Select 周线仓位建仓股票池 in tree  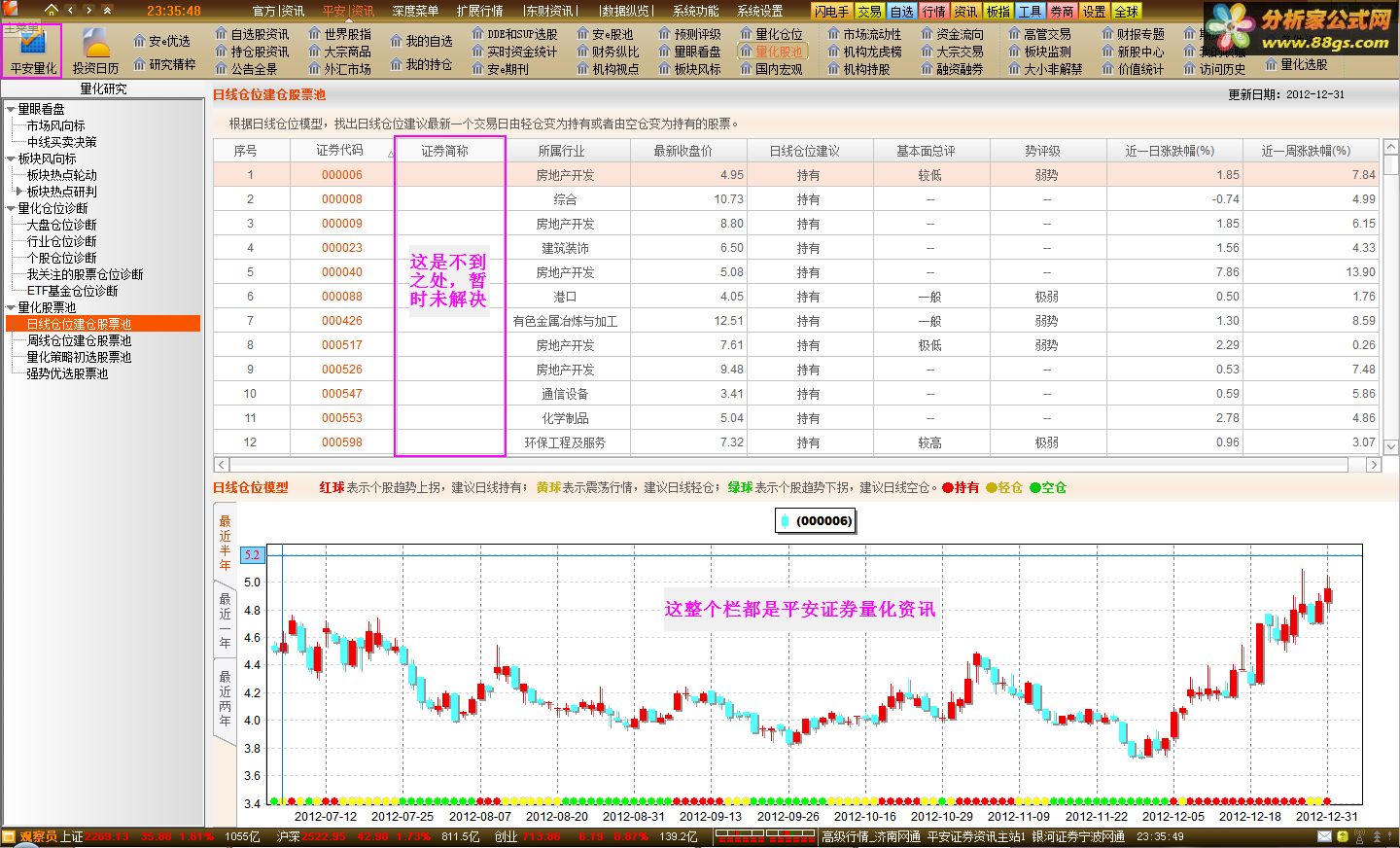click(x=79, y=340)
